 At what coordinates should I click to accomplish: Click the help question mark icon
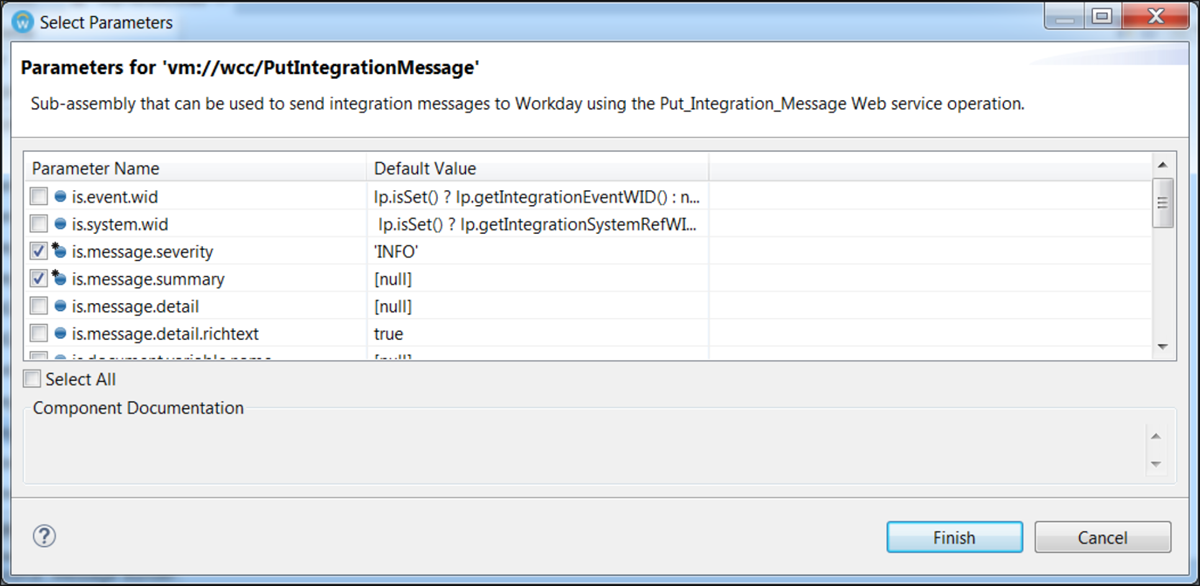tap(43, 536)
